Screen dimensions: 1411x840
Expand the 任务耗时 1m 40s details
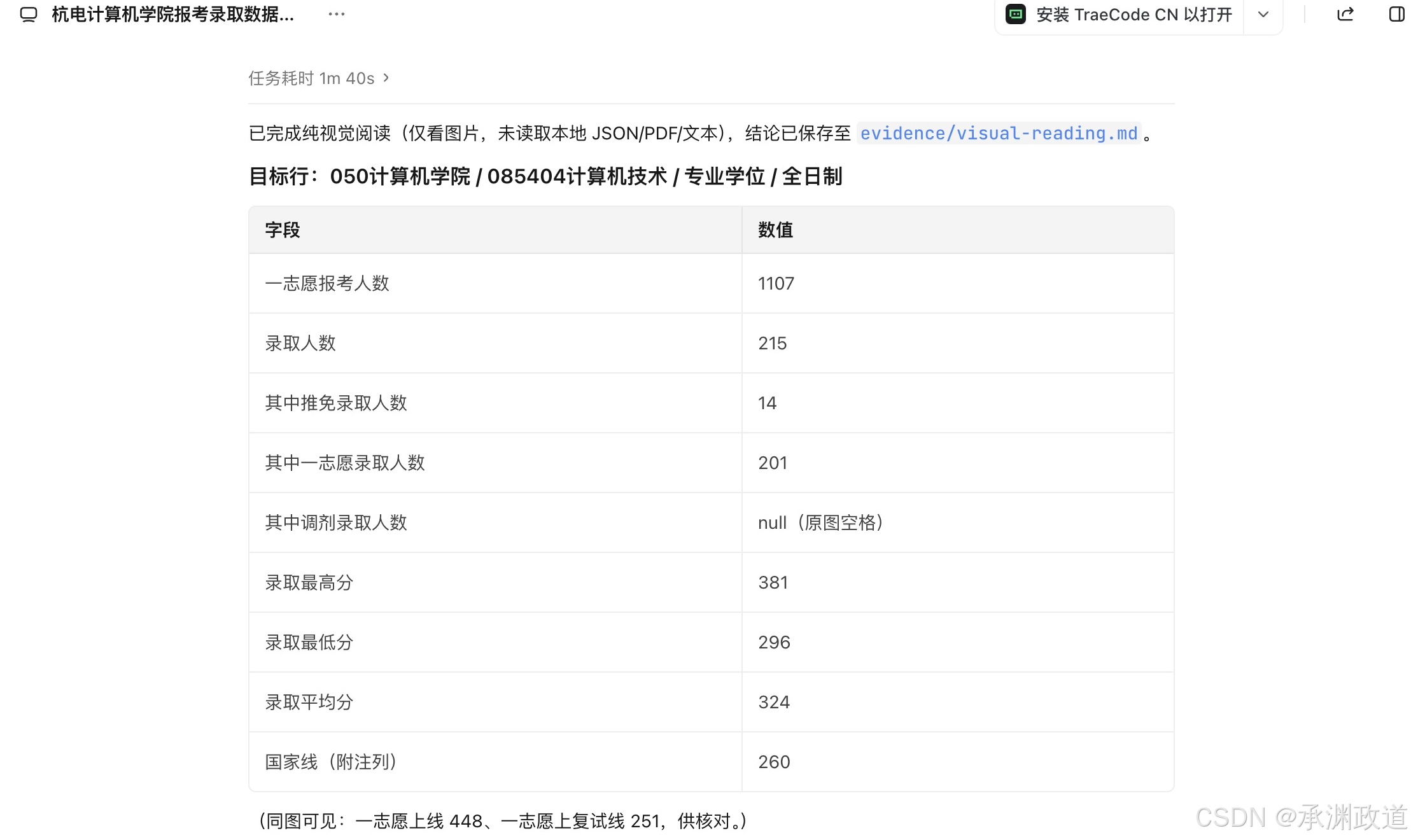(x=319, y=78)
